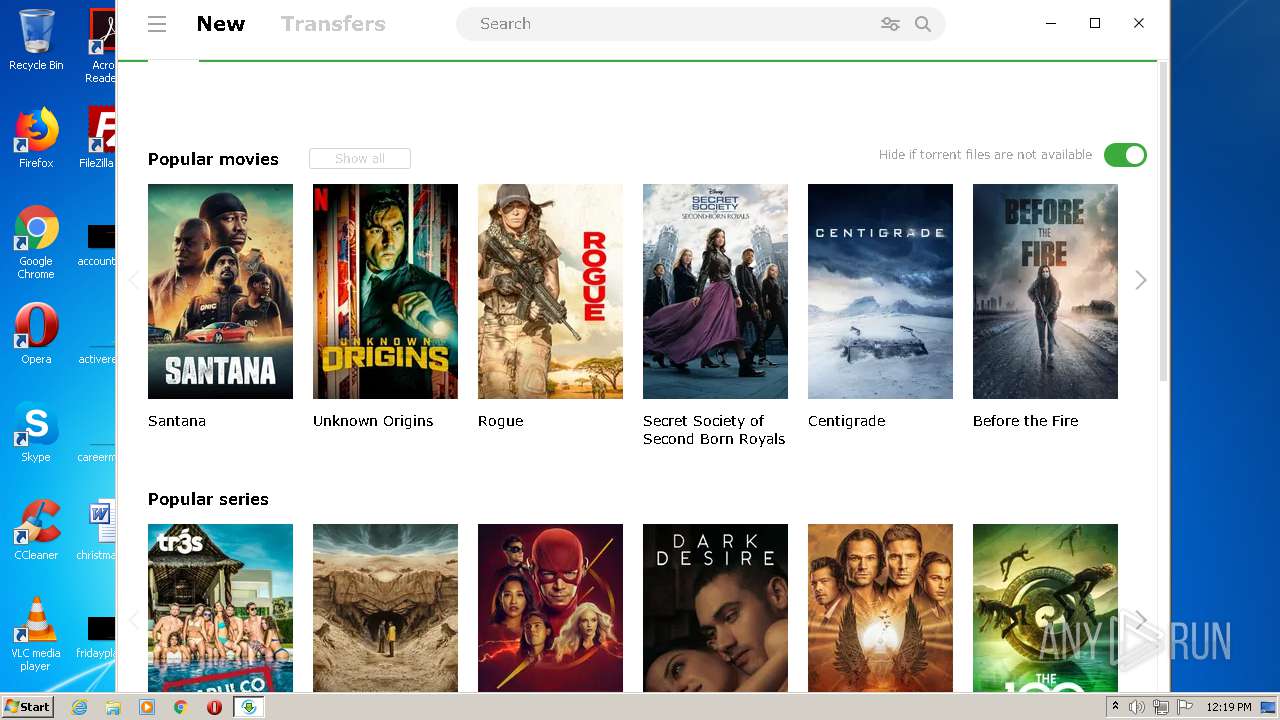
Task: Open The Flash series poster
Action: (x=550, y=608)
